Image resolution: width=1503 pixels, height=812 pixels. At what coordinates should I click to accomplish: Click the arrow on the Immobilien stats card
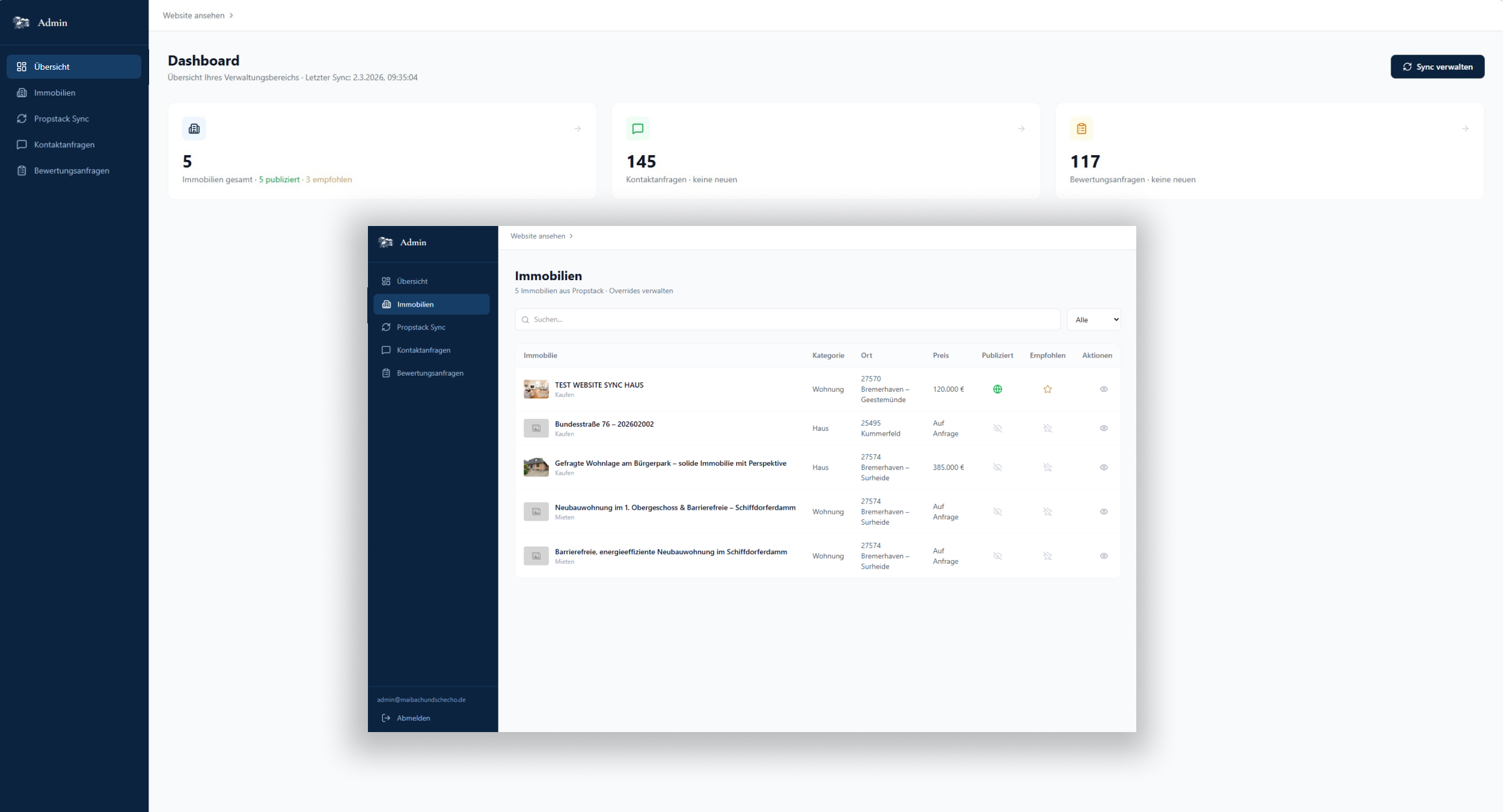click(x=578, y=128)
